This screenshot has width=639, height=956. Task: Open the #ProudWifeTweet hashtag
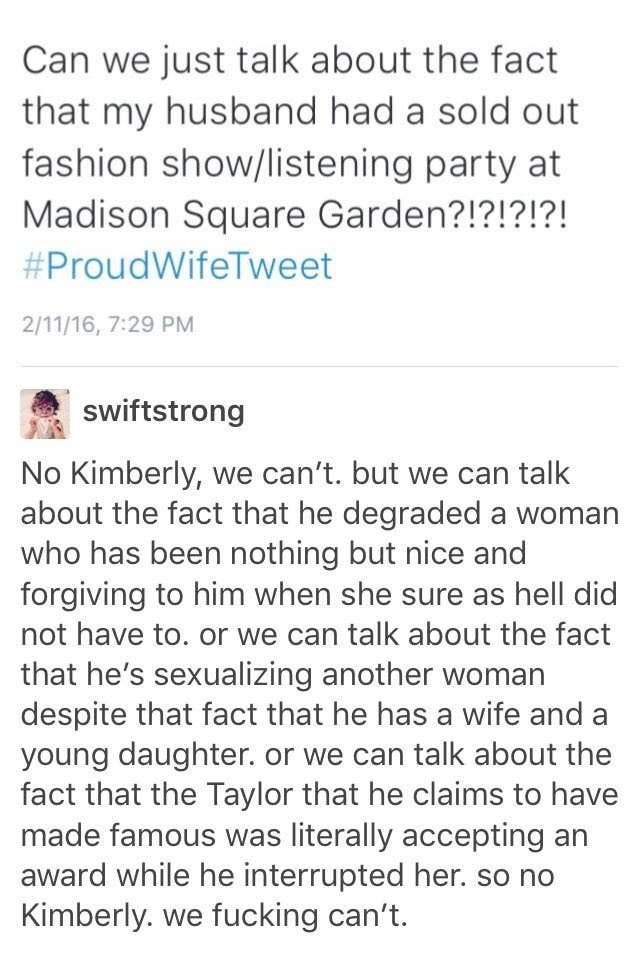(x=177, y=266)
